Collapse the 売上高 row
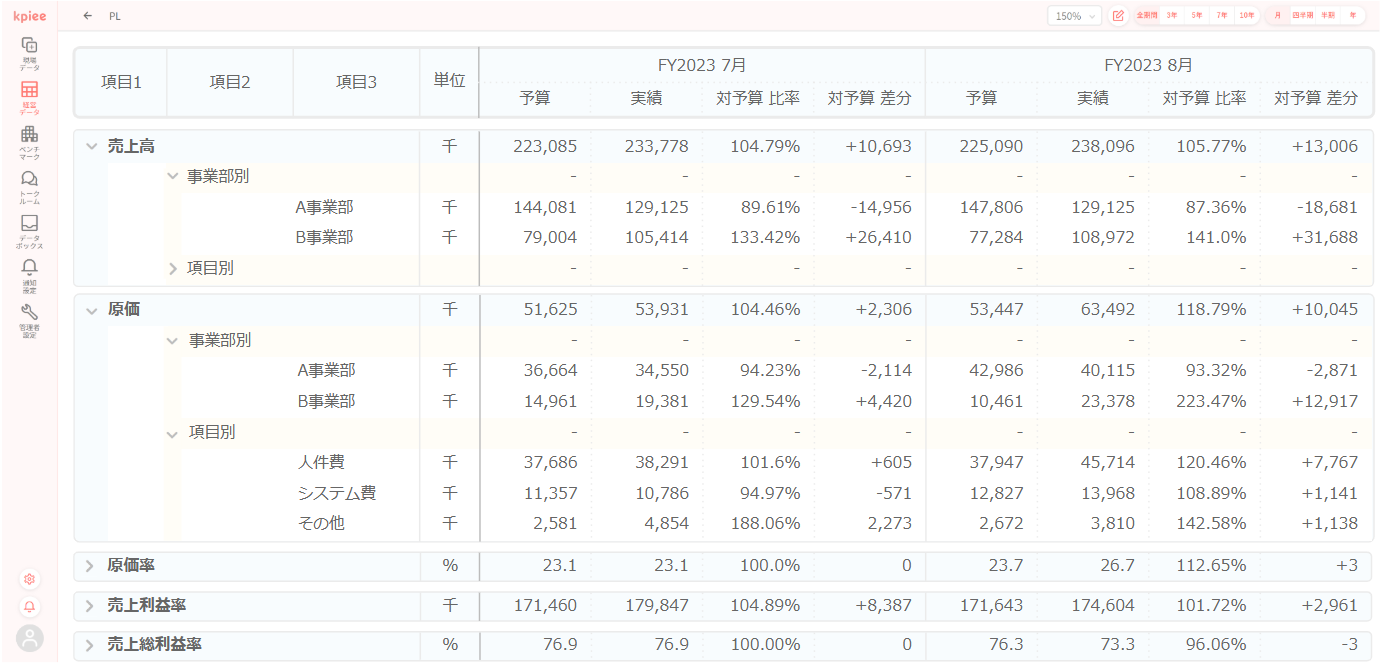 90,147
